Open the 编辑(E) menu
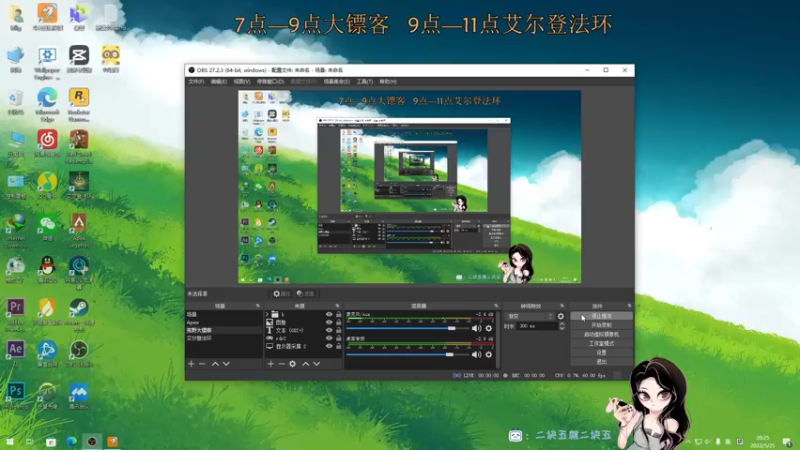This screenshot has height=450, width=800. pos(218,82)
